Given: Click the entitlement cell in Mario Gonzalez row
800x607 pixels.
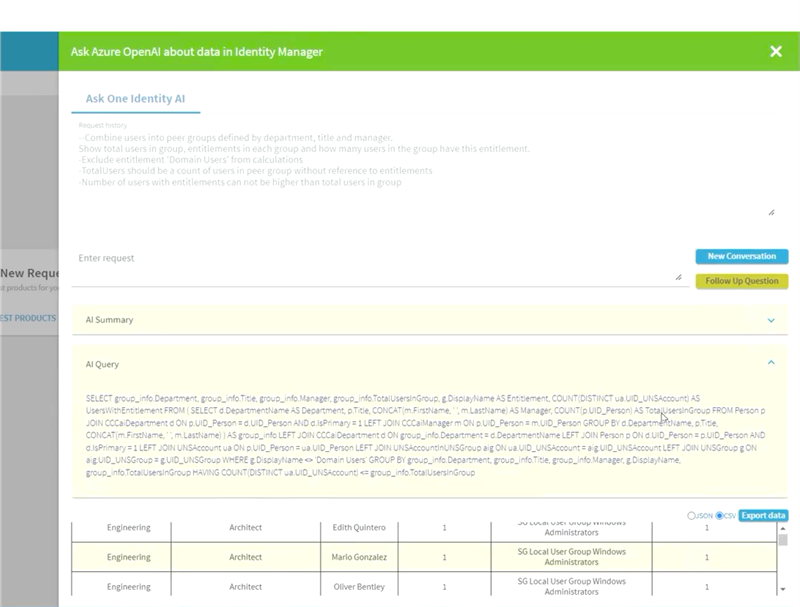Looking at the screenshot, I should [571, 557].
